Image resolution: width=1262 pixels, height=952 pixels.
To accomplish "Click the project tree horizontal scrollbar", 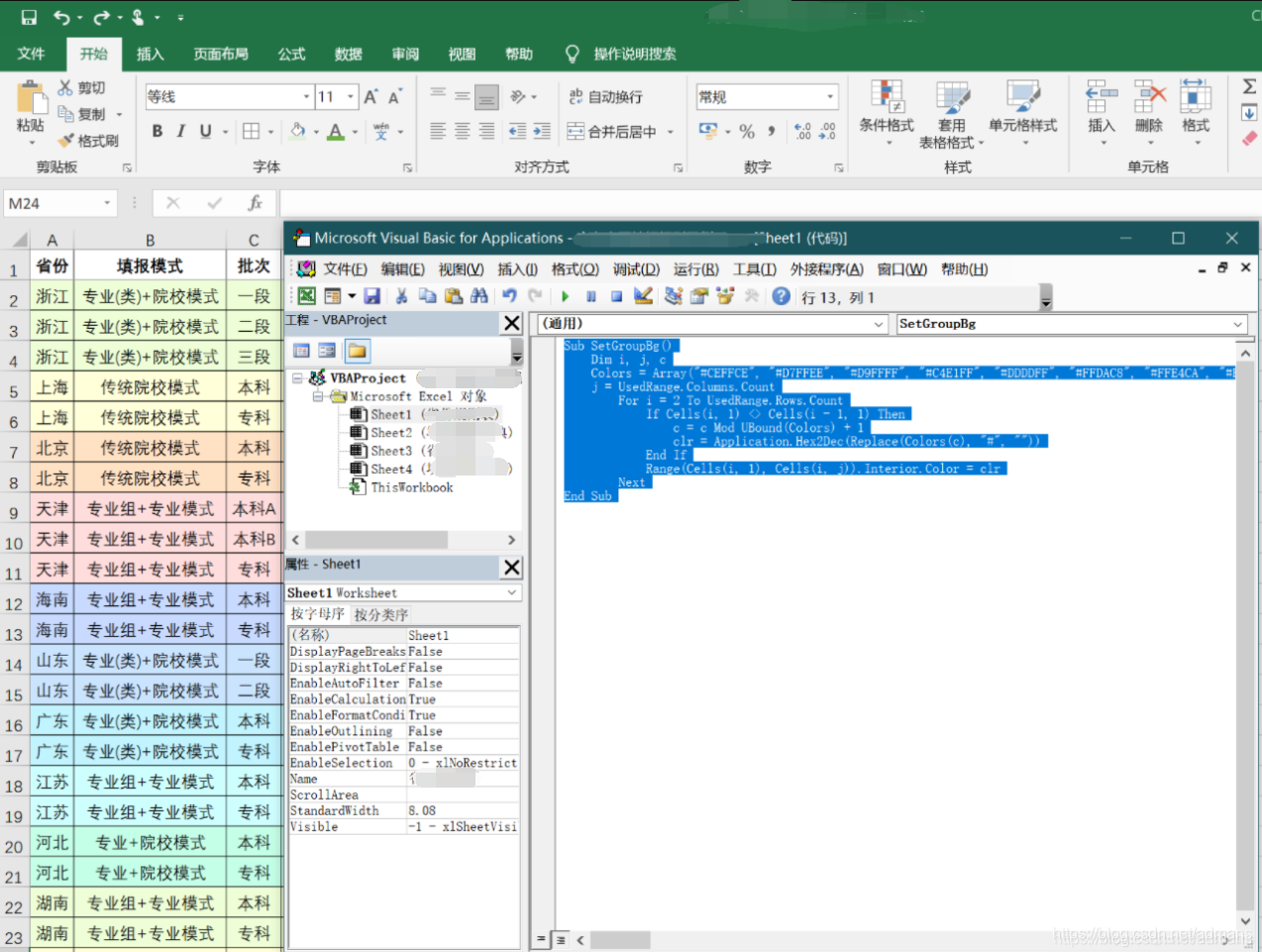I will coord(403,540).
